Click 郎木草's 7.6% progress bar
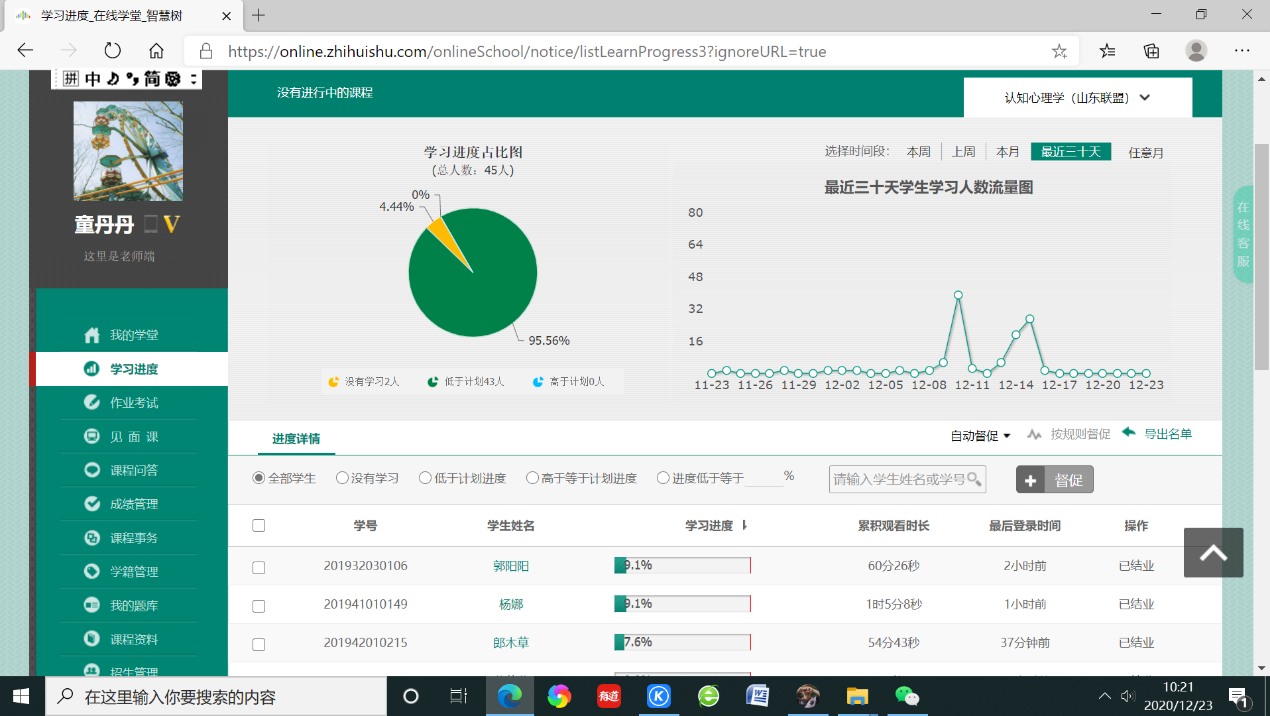Screen dimensions: 1270x716 pyautogui.click(x=682, y=642)
